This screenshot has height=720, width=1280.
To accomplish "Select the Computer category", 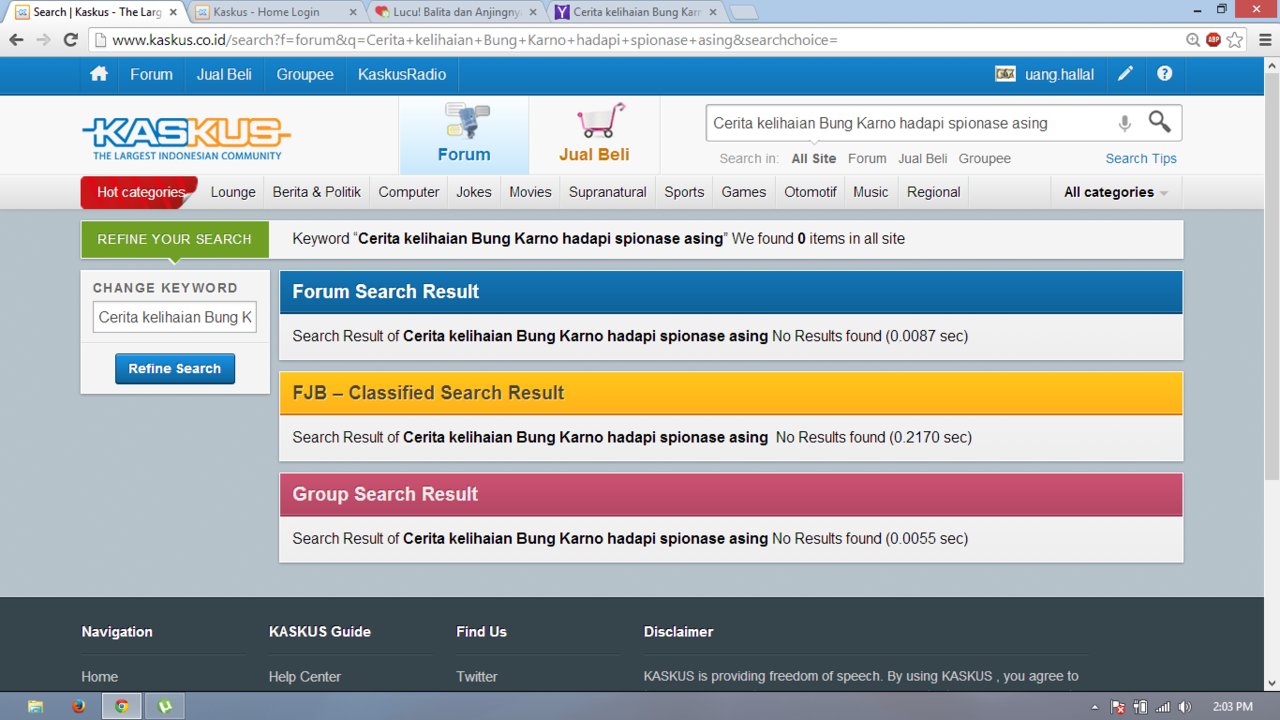I will 409,192.
